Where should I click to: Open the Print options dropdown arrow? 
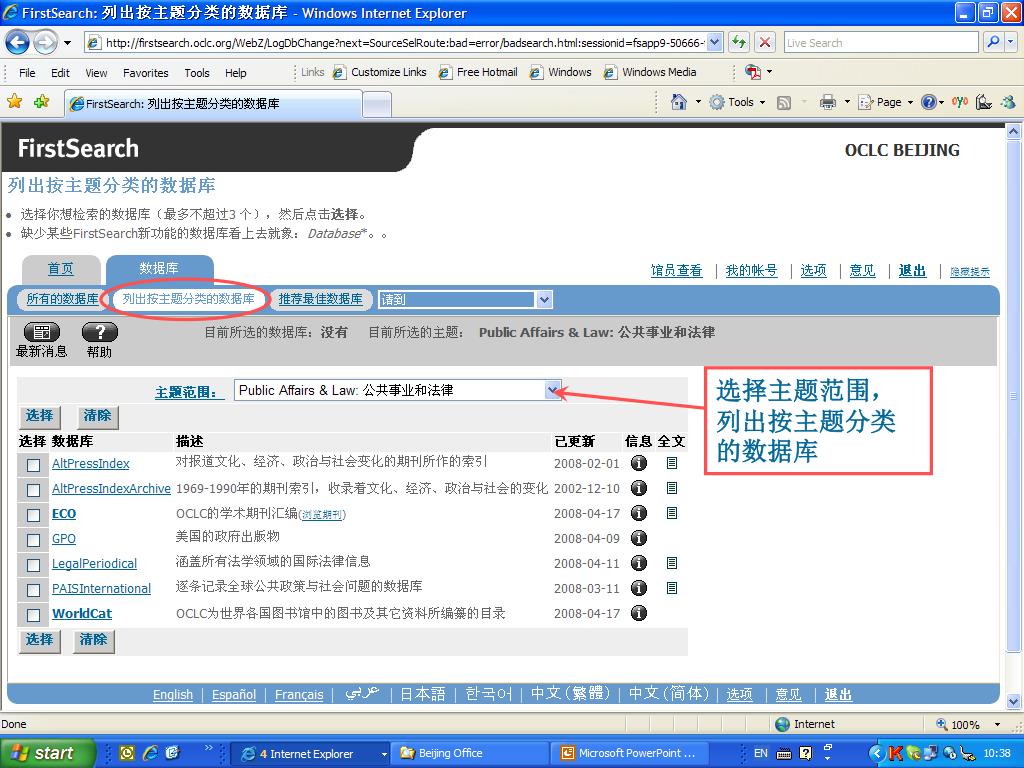coord(847,103)
